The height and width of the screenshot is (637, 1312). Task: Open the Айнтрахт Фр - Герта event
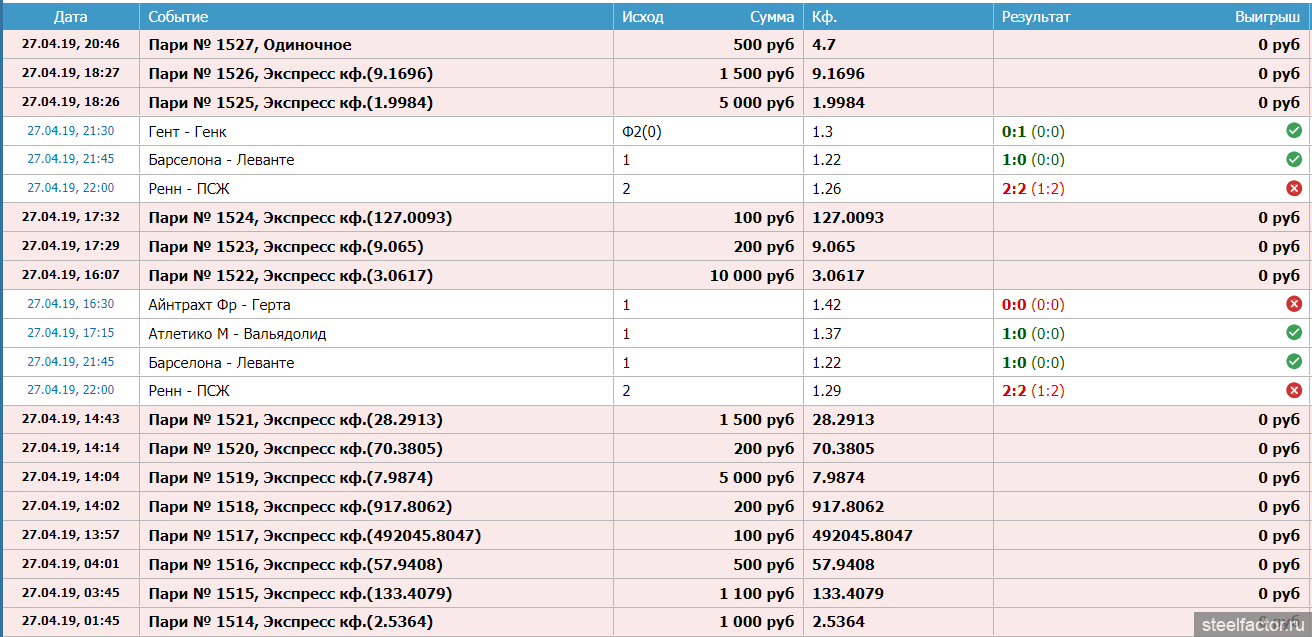[219, 304]
